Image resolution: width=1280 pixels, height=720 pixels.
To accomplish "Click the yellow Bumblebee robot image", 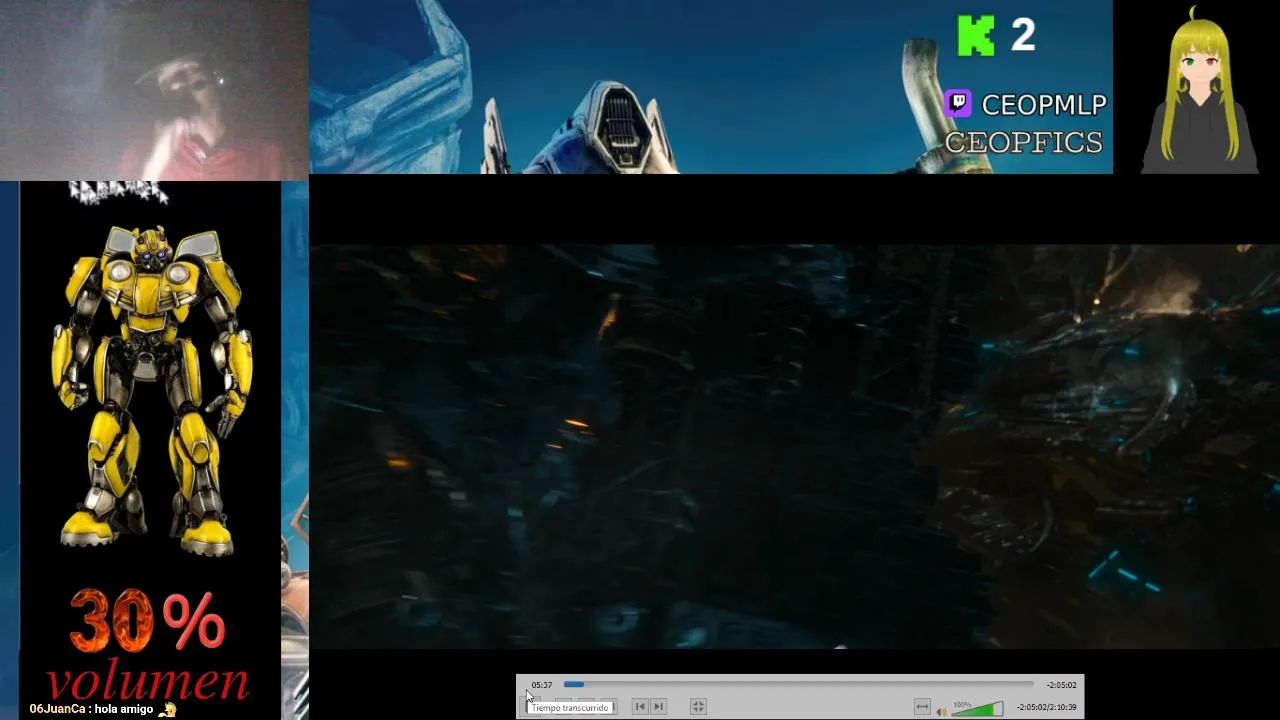I will [x=151, y=390].
